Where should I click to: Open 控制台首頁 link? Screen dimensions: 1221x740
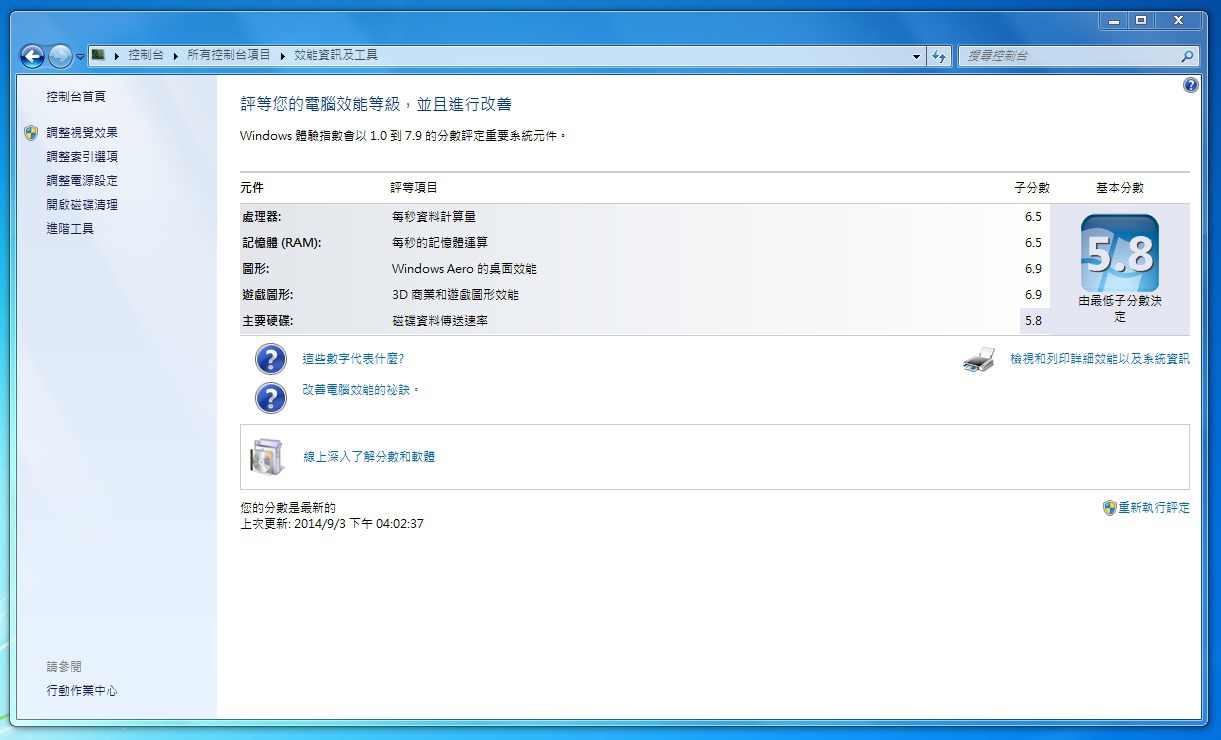click(x=76, y=97)
